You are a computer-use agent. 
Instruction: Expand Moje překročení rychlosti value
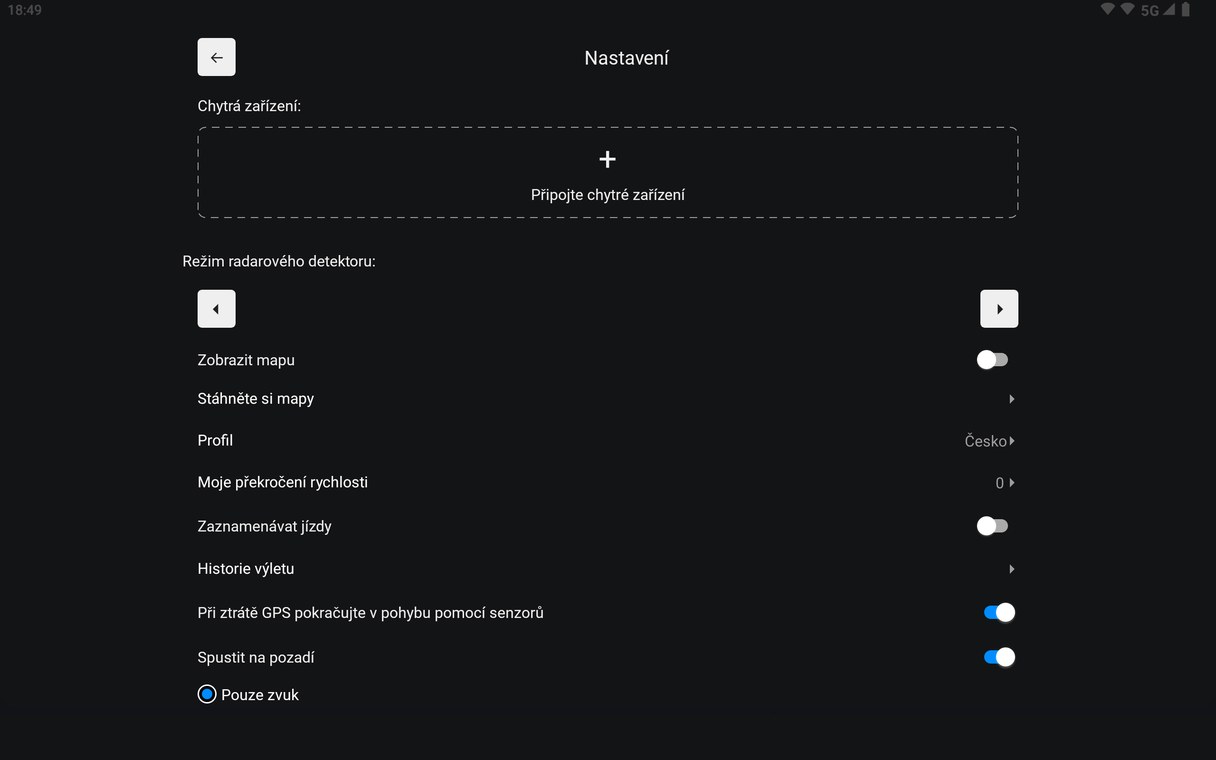pyautogui.click(x=1005, y=483)
